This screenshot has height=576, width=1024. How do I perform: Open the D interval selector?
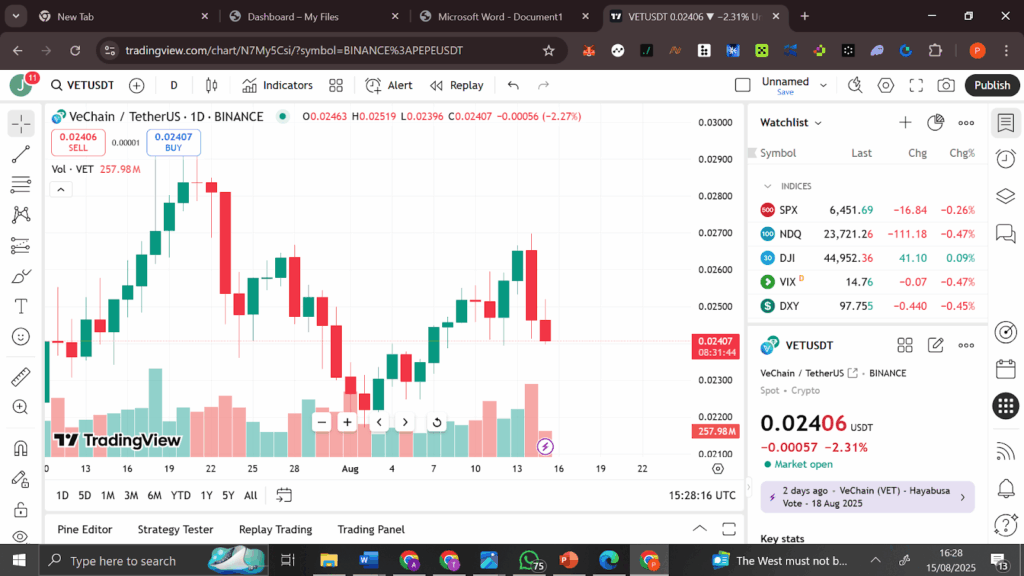tap(174, 85)
